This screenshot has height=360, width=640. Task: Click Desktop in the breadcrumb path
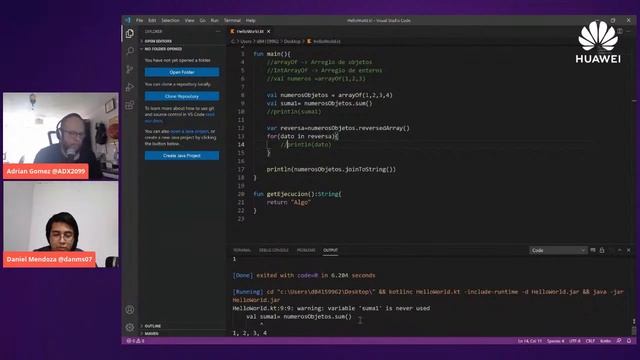(x=292, y=41)
